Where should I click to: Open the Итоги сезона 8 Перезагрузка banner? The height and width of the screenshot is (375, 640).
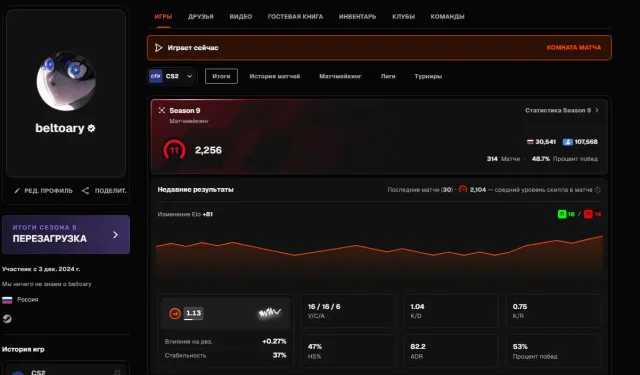(66, 235)
